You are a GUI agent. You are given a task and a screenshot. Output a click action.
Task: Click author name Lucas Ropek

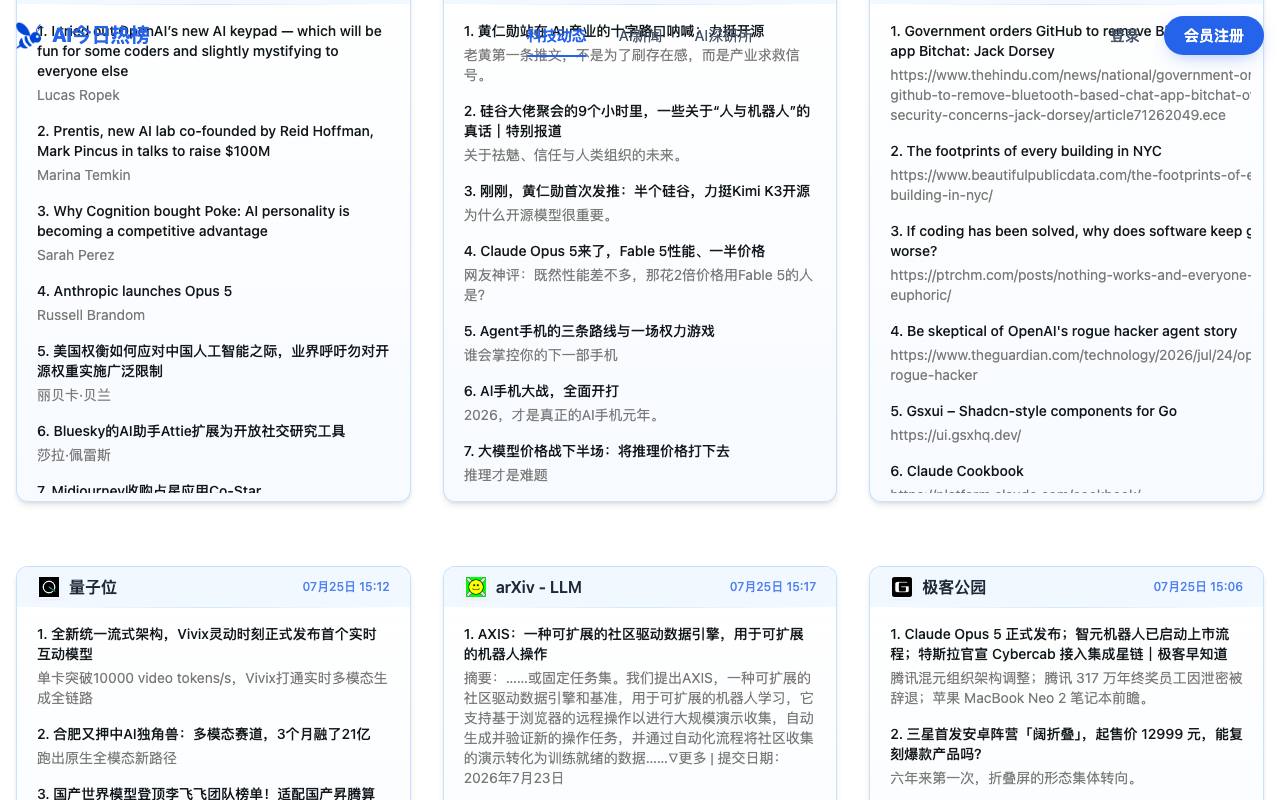(78, 95)
